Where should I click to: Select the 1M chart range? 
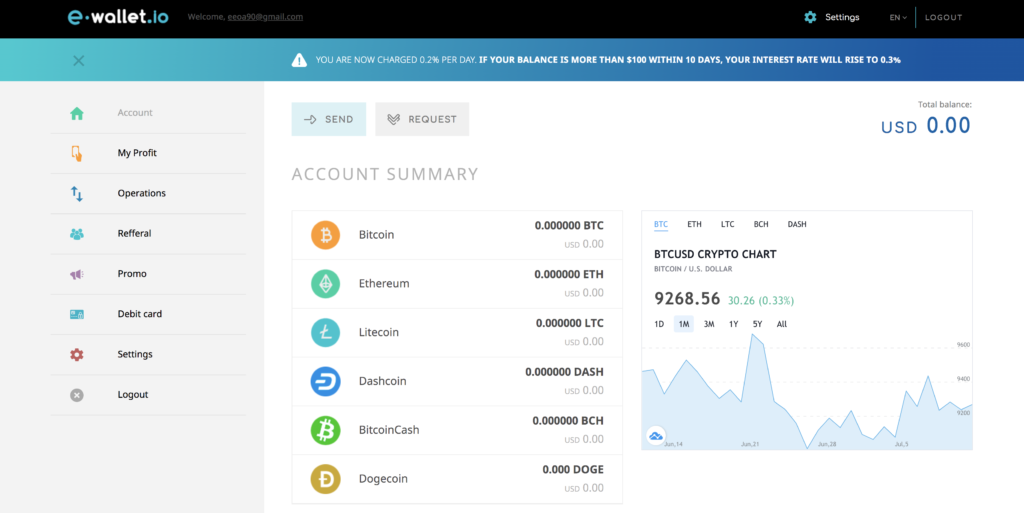click(x=684, y=324)
